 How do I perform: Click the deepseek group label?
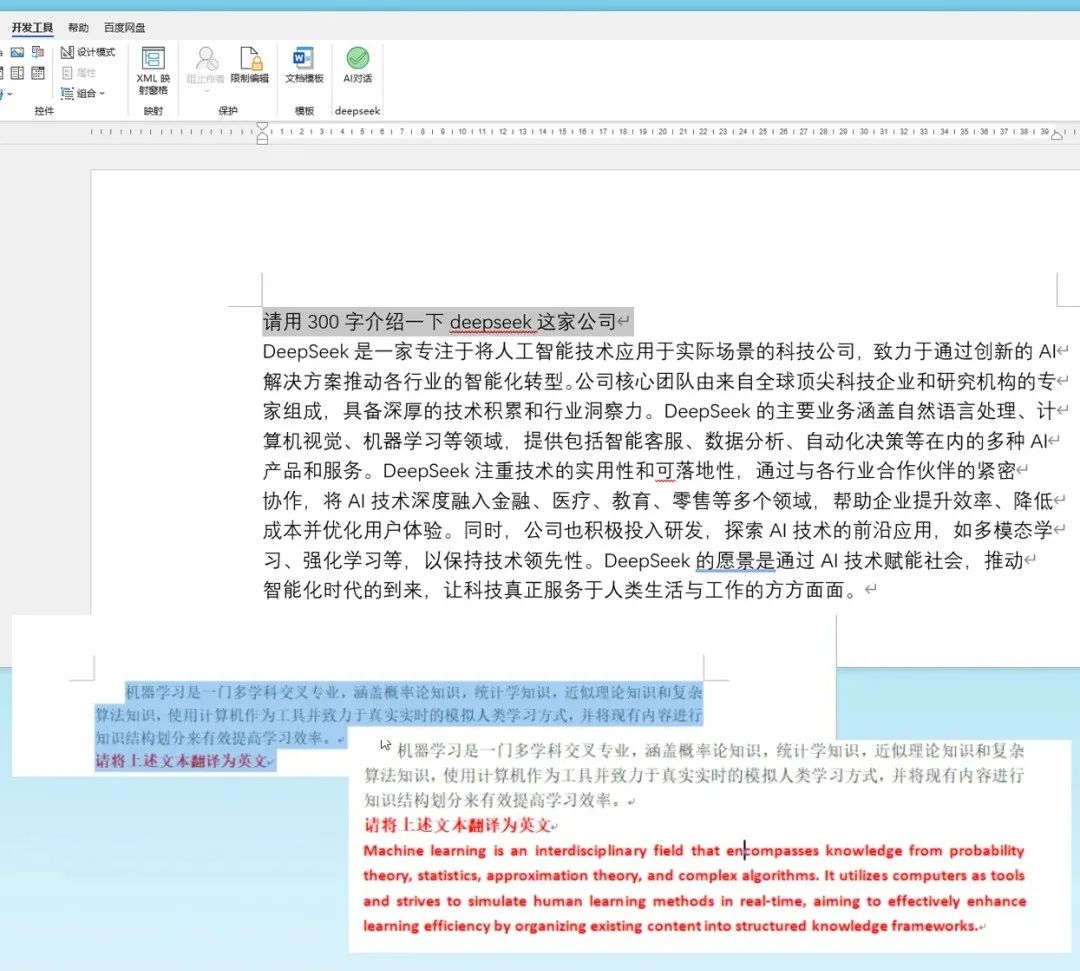click(357, 111)
